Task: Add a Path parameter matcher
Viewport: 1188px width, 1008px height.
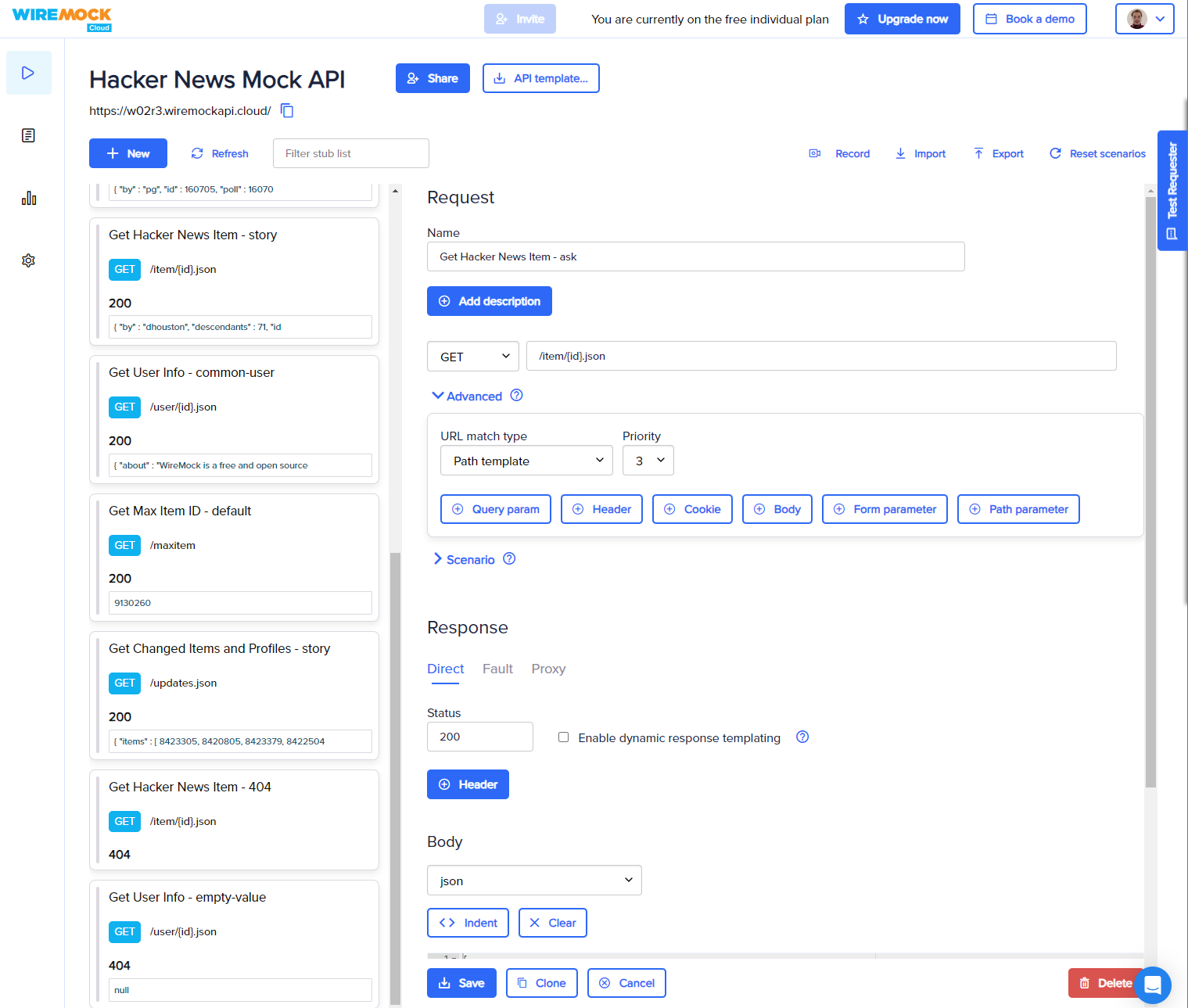Action: [x=1018, y=509]
